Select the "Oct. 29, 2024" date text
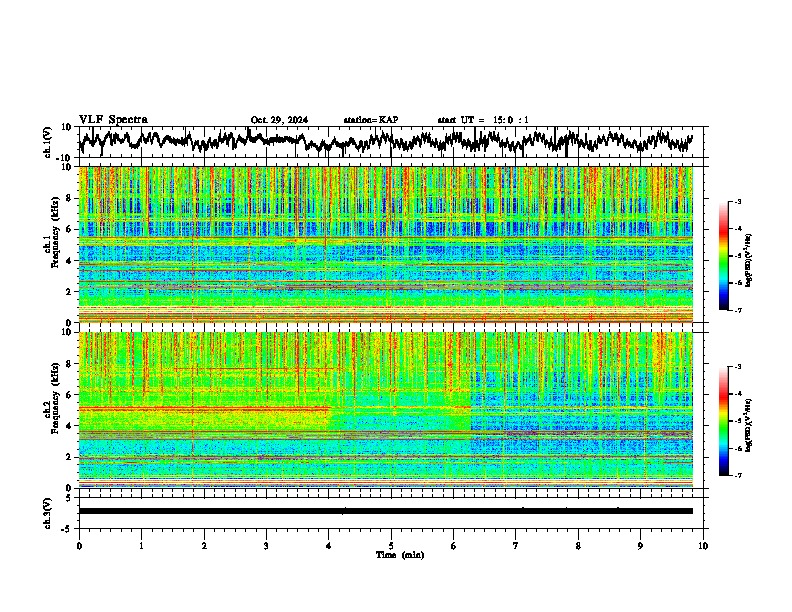792x612 pixels. (279, 120)
